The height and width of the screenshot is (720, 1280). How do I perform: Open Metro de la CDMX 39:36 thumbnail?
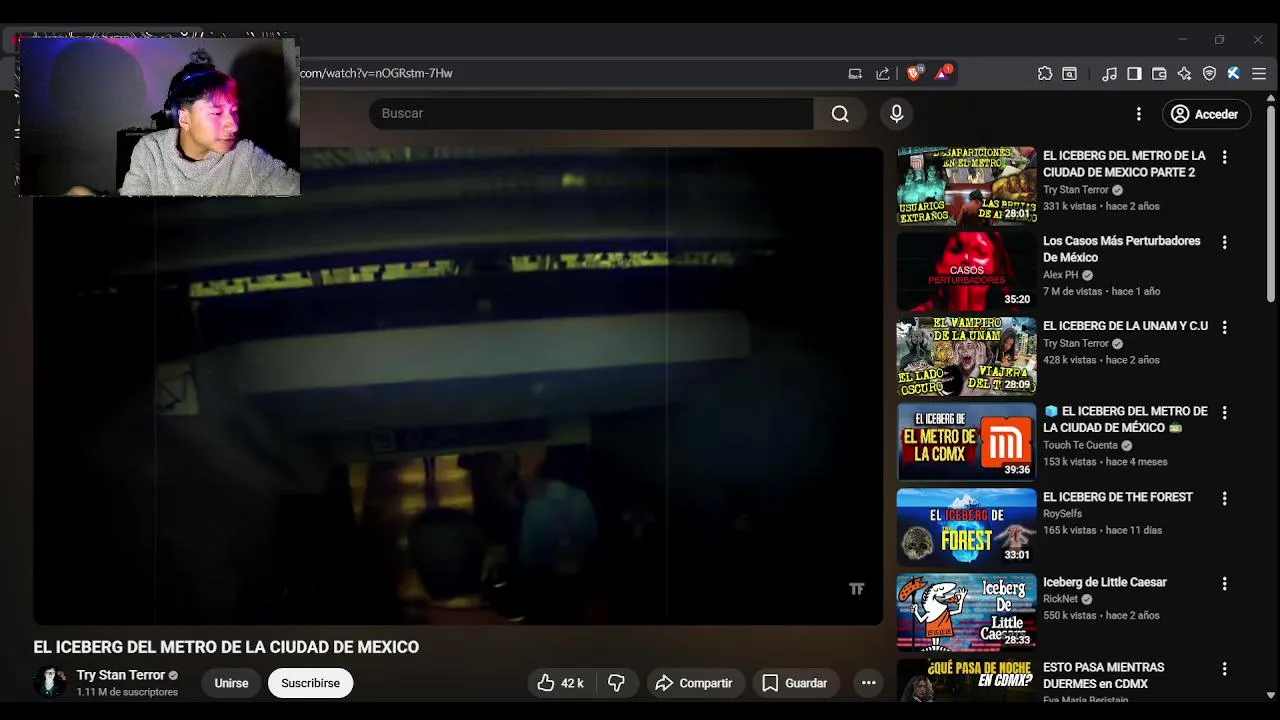[x=966, y=441]
